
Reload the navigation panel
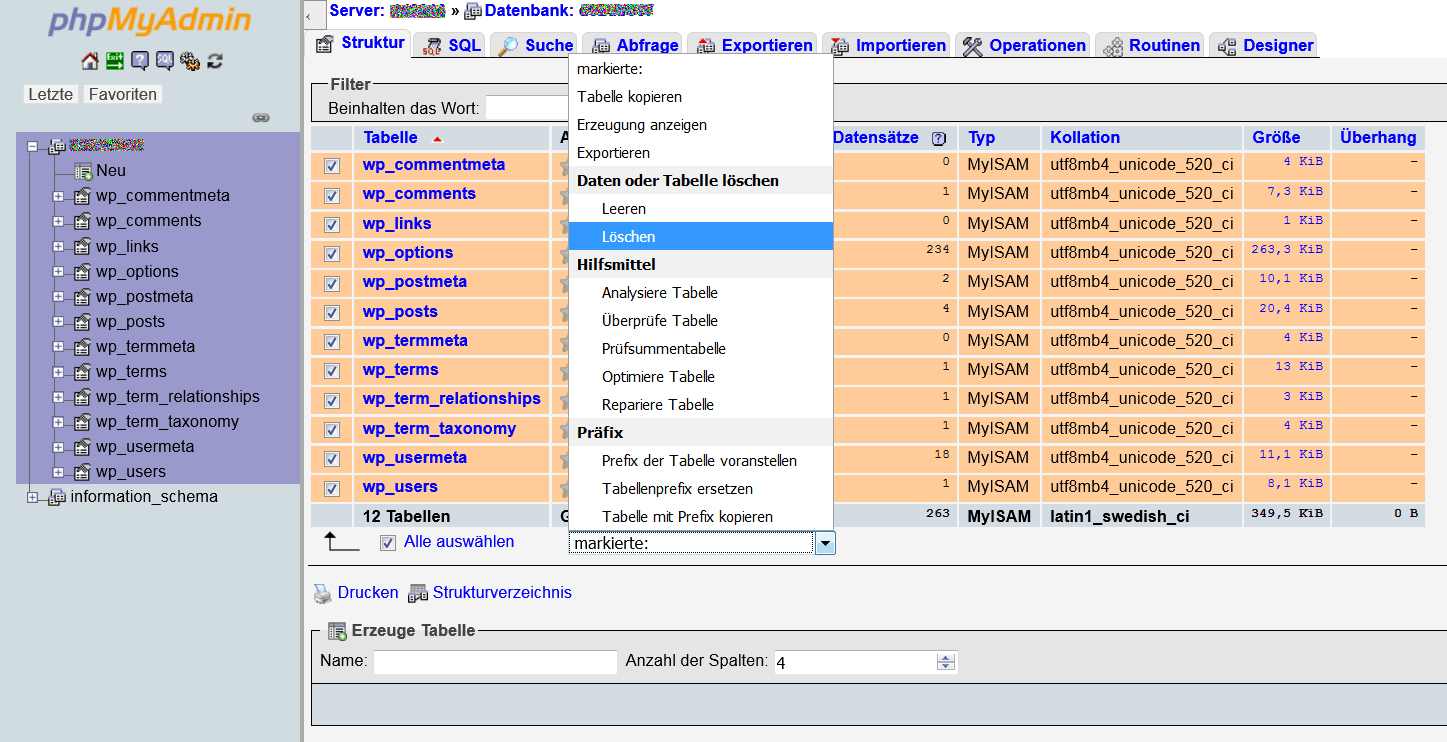coord(215,61)
